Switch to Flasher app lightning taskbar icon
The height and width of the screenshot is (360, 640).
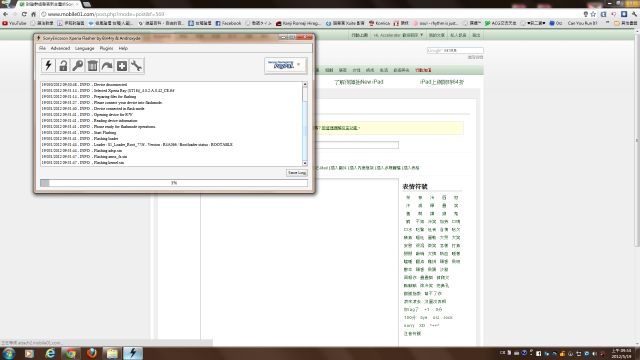point(133,353)
